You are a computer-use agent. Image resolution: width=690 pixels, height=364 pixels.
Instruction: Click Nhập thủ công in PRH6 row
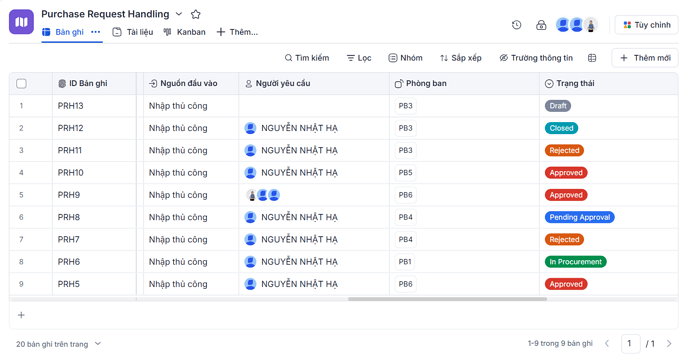coord(178,262)
